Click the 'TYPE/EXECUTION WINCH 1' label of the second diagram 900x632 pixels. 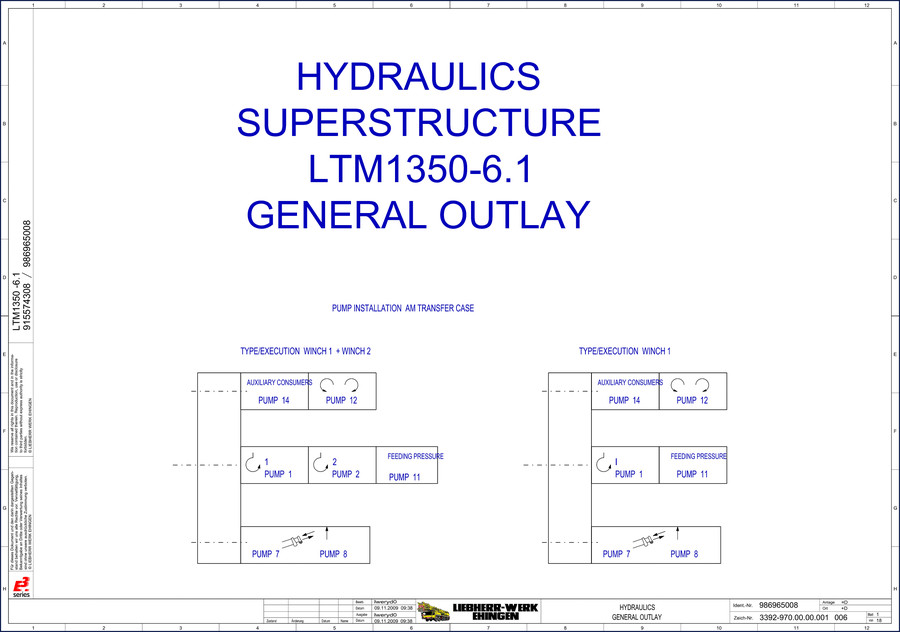(x=624, y=351)
